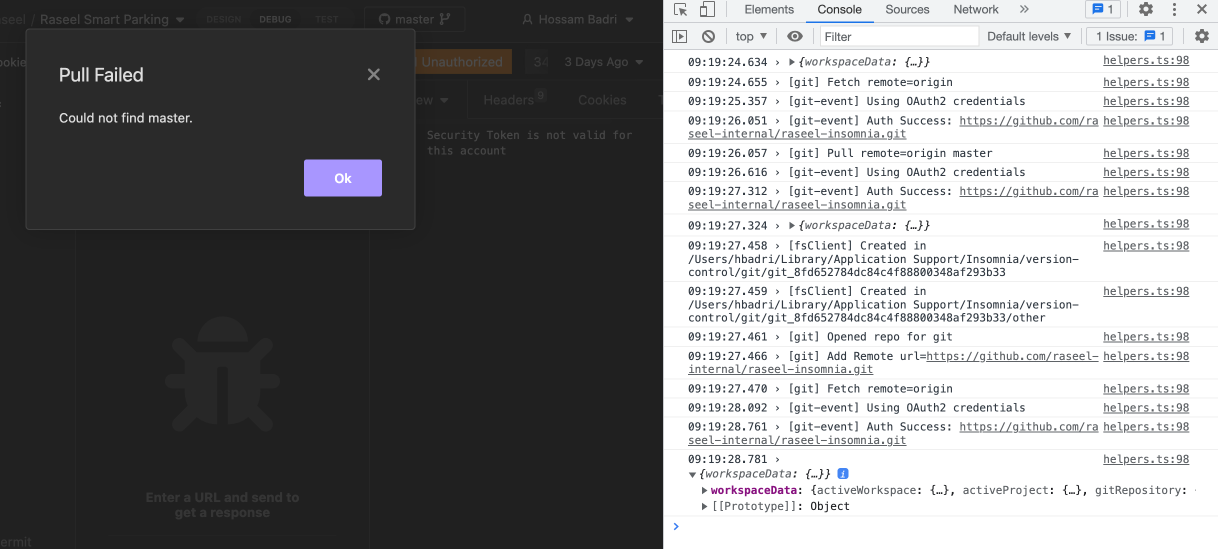This screenshot has height=549, width=1221.
Task: Open the messages badge showing 1 in the DevTools tab bar
Action: 1102,9
